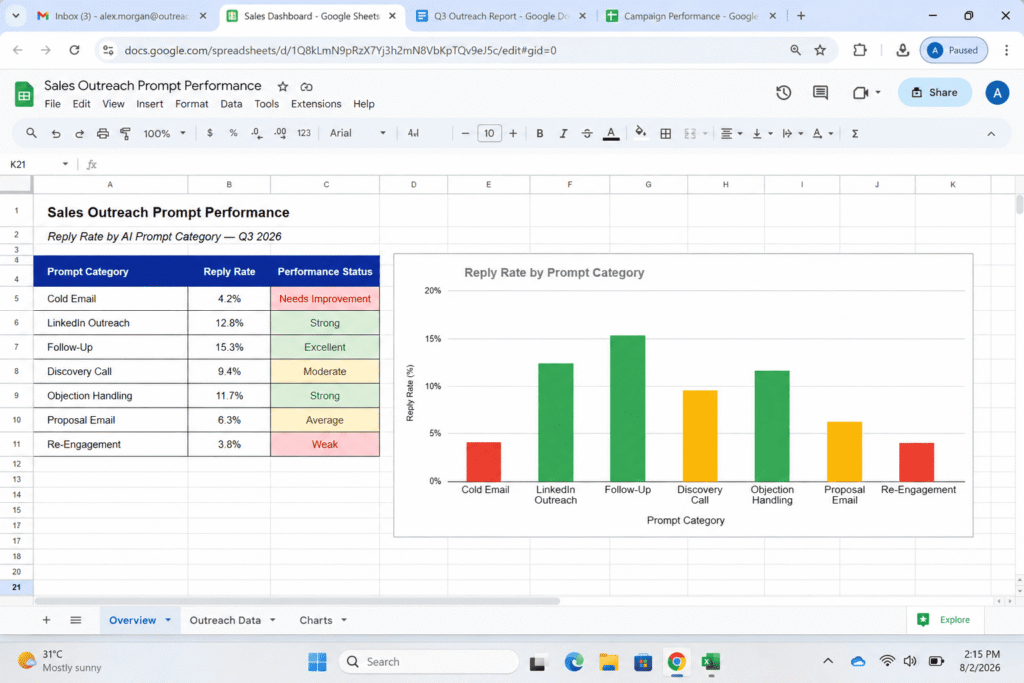Open the merge cells dropdown
This screenshot has height=683, width=1024.
click(x=696, y=133)
